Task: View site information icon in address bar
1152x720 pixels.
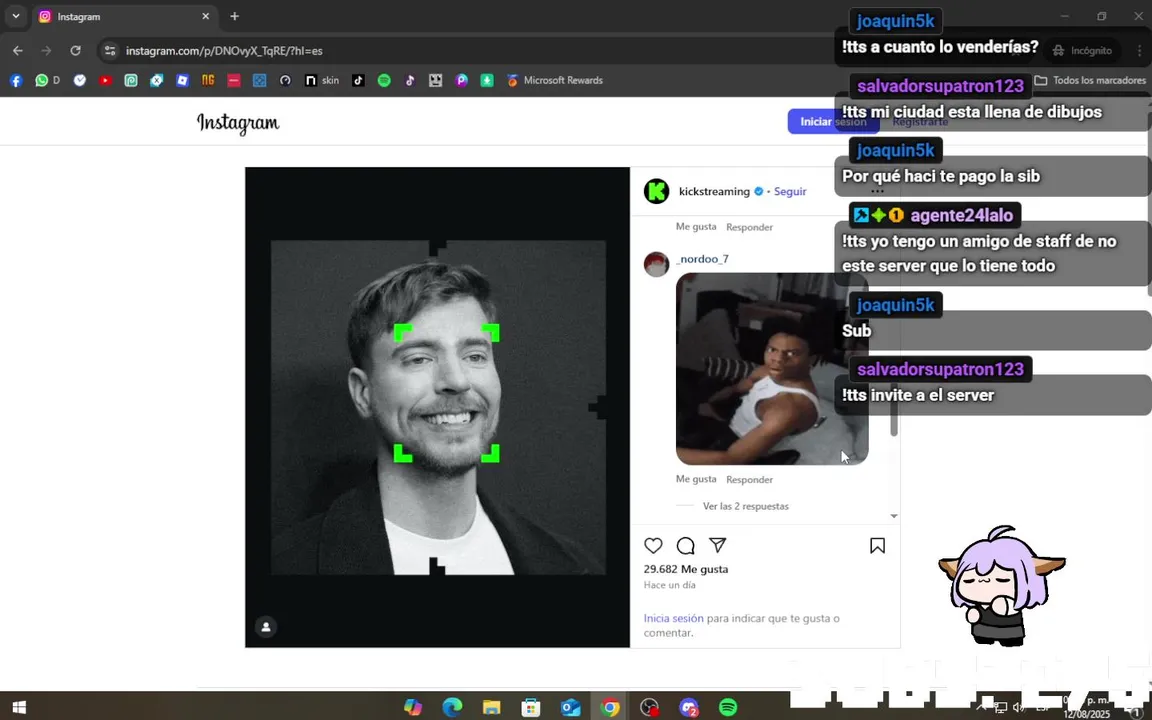Action: pyautogui.click(x=110, y=51)
